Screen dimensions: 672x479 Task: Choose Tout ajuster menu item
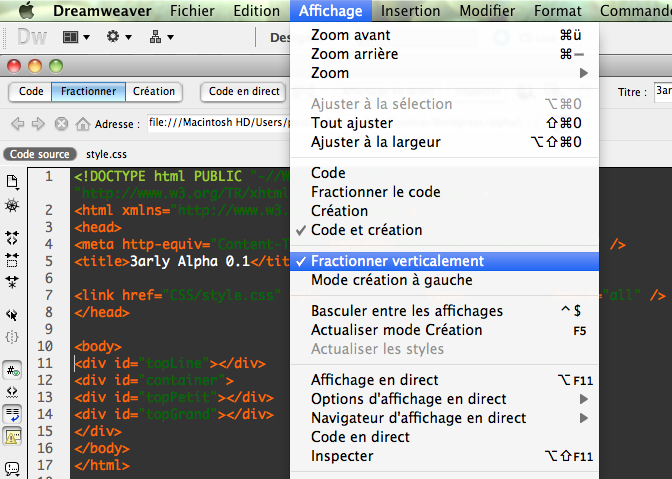[444, 123]
